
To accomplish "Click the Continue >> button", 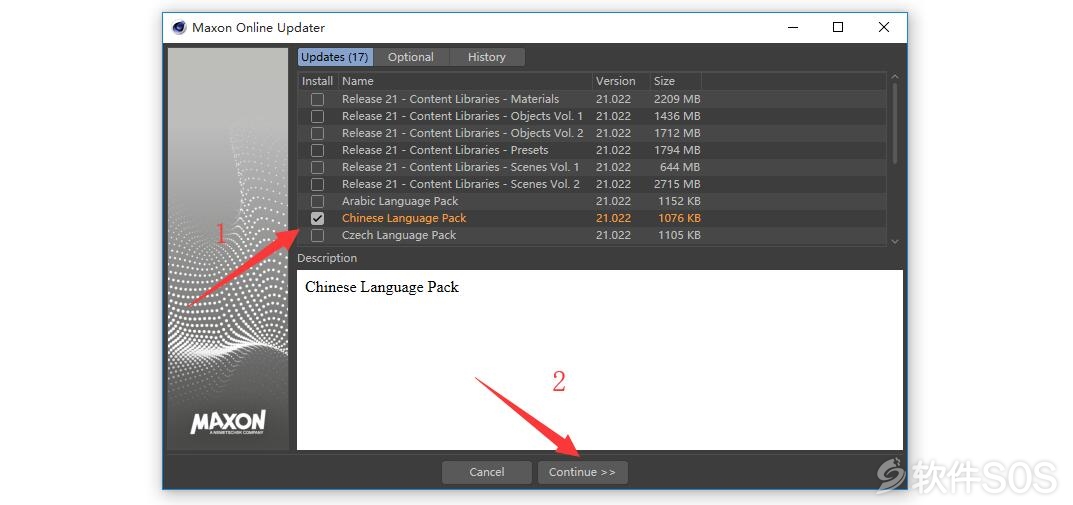I will click(582, 472).
